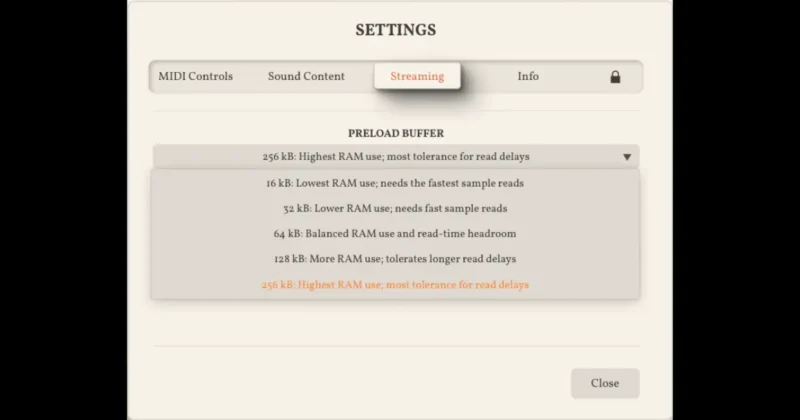Click the SETTINGS heading text
The height and width of the screenshot is (420, 800).
pyautogui.click(x=396, y=30)
